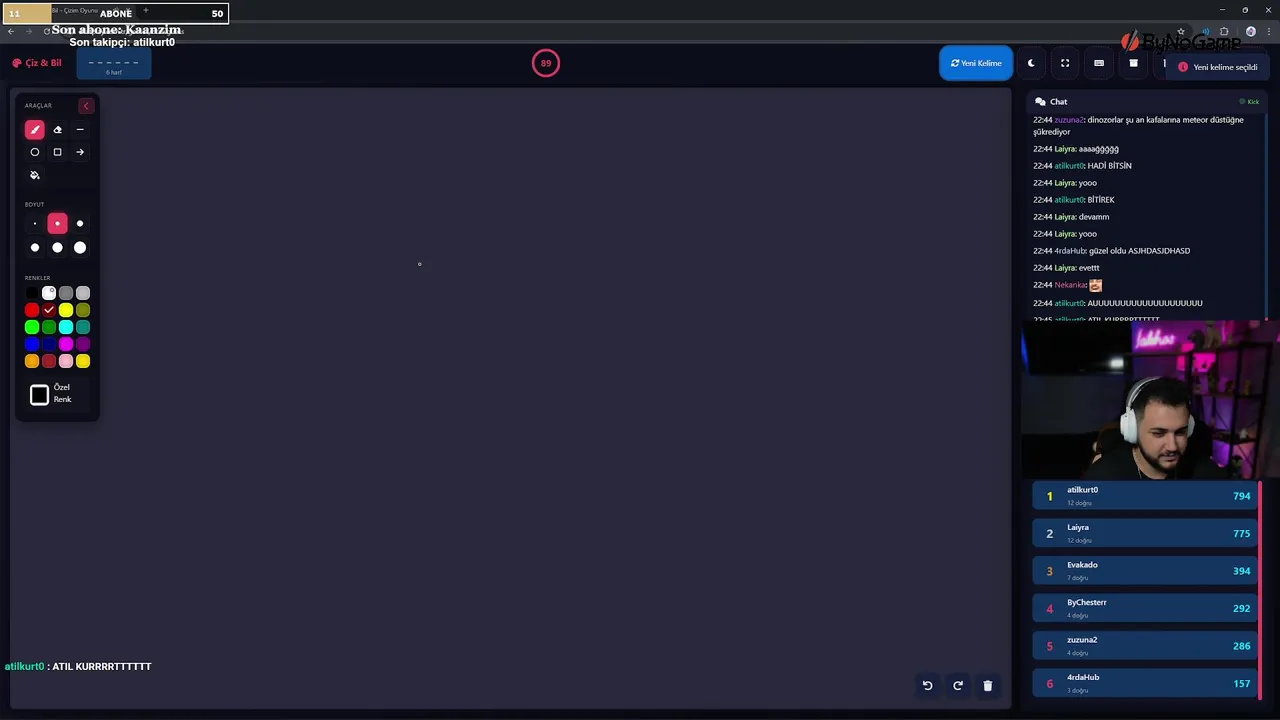
Task: Select the brush drawing tool
Action: point(35,129)
